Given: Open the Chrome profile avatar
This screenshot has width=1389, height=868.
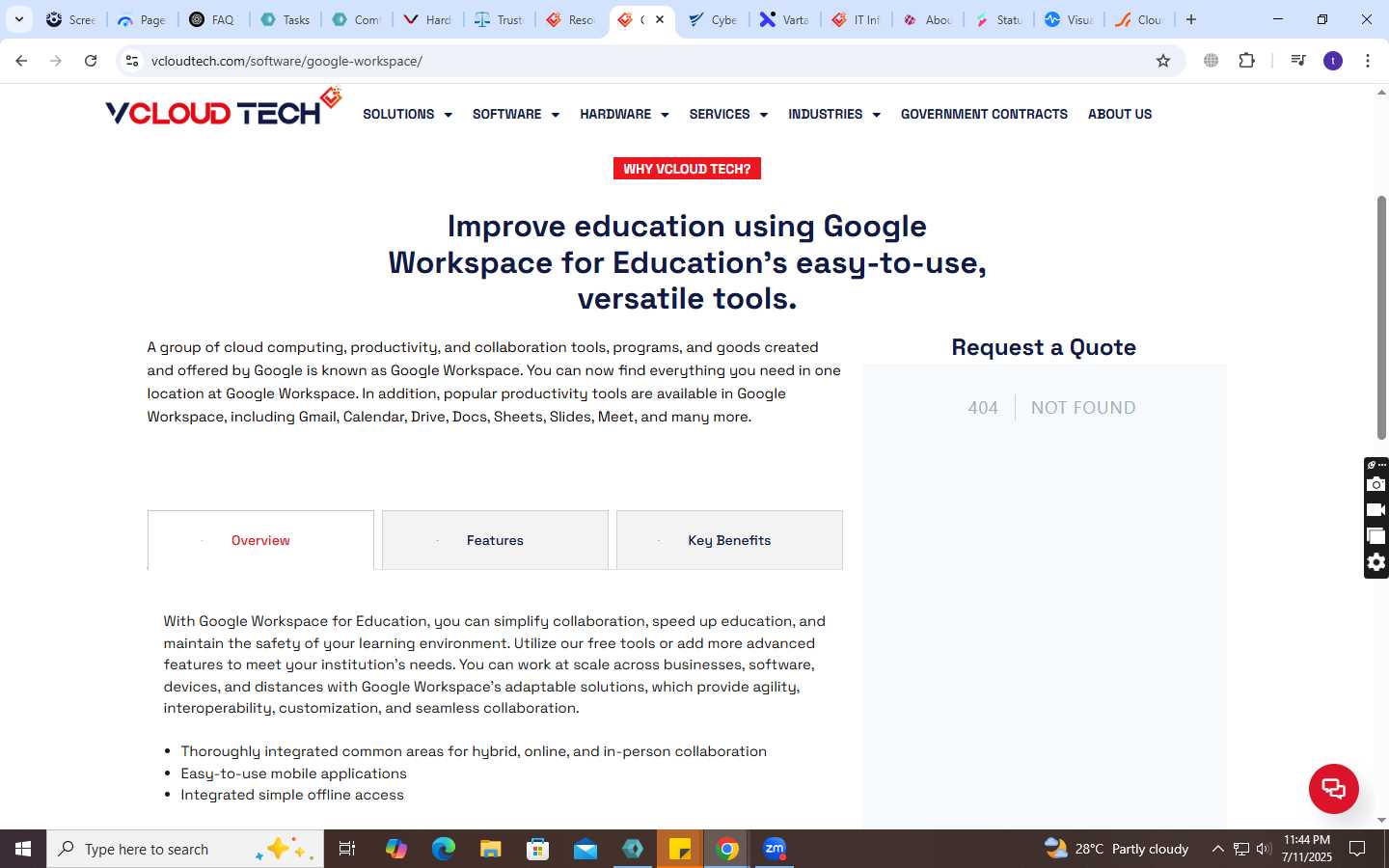Looking at the screenshot, I should 1333,61.
